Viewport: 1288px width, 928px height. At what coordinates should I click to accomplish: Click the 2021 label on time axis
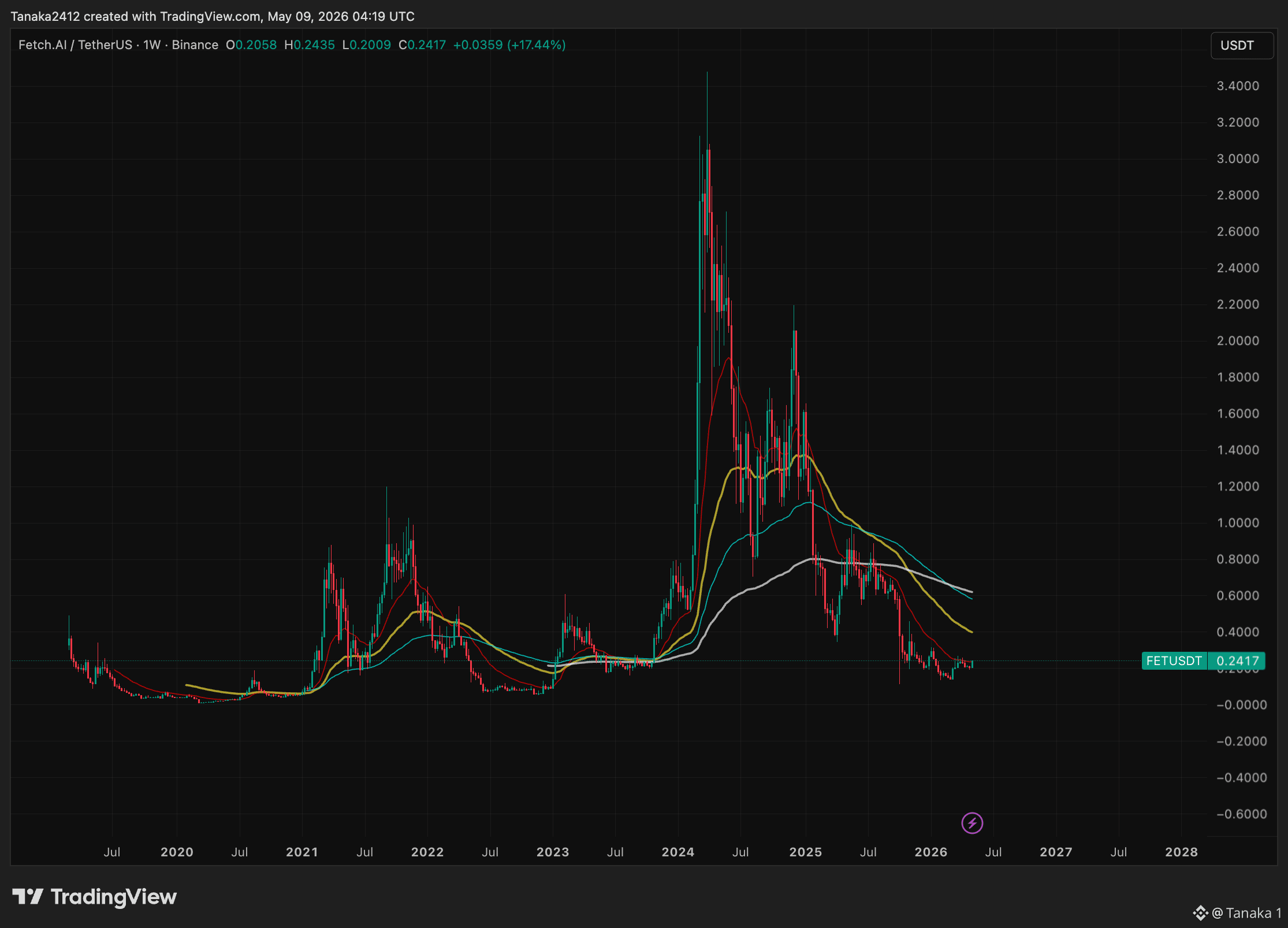click(302, 852)
